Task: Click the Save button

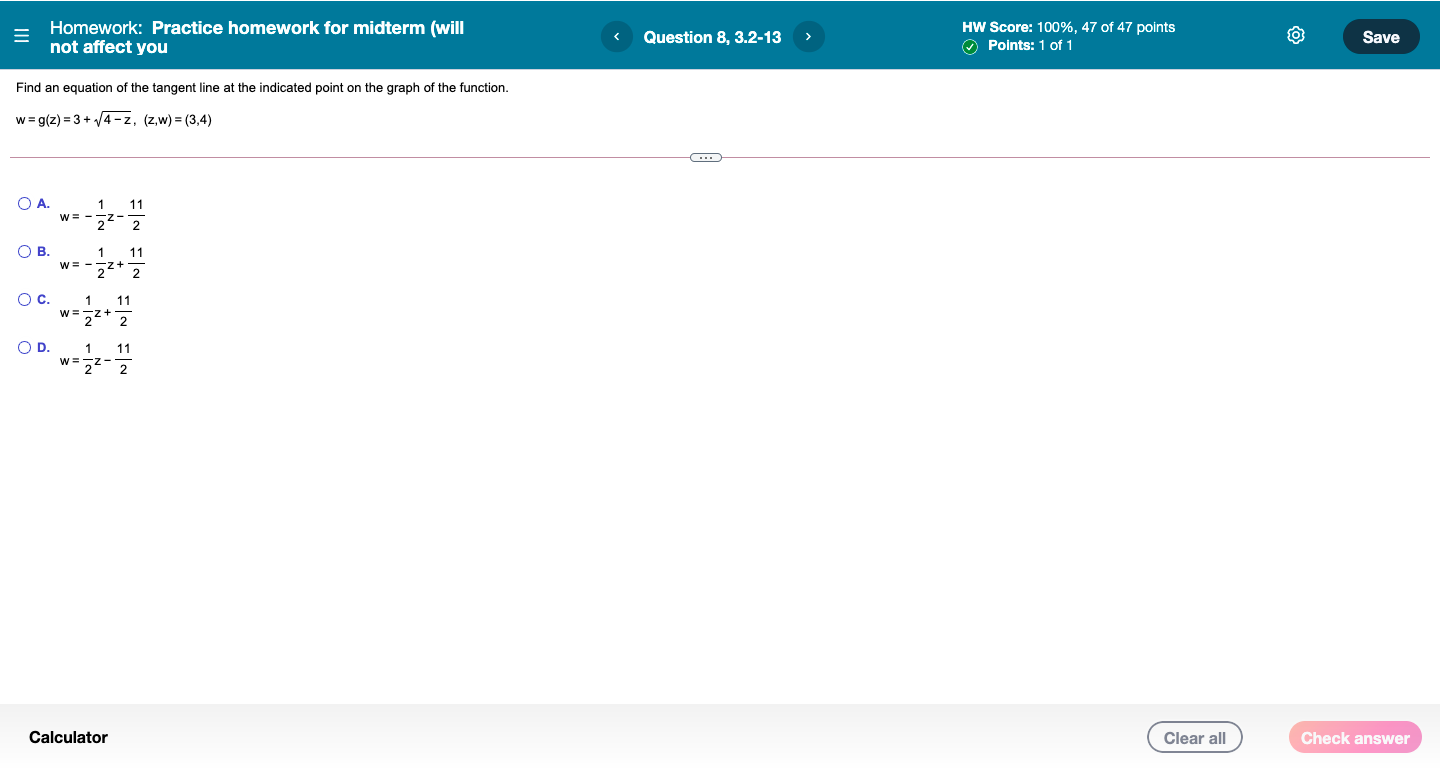Action: (1381, 37)
